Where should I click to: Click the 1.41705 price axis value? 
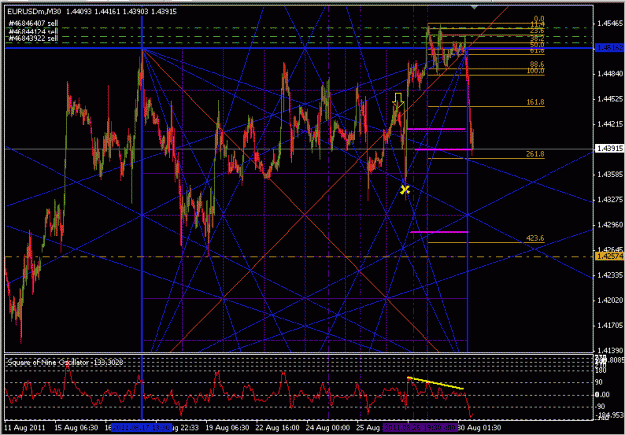point(608,326)
